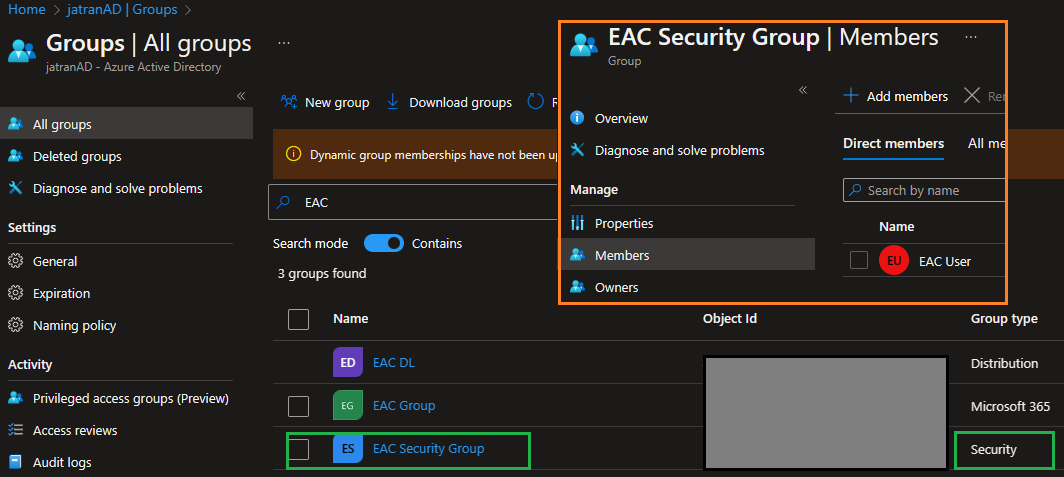The height and width of the screenshot is (477, 1064).
Task: Collapse the Groups left sidebar
Action: 240,96
